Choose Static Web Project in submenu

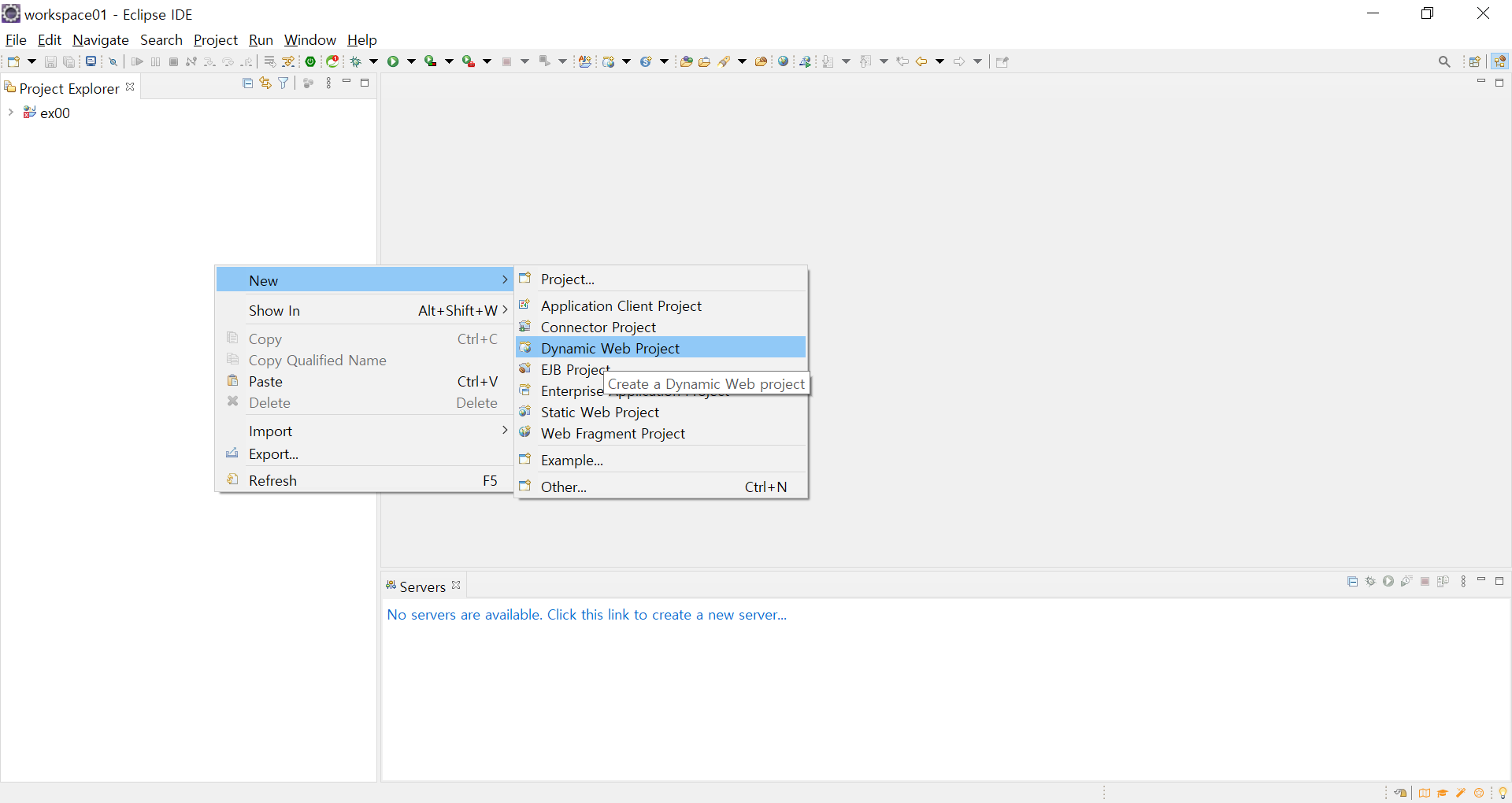tap(661, 412)
